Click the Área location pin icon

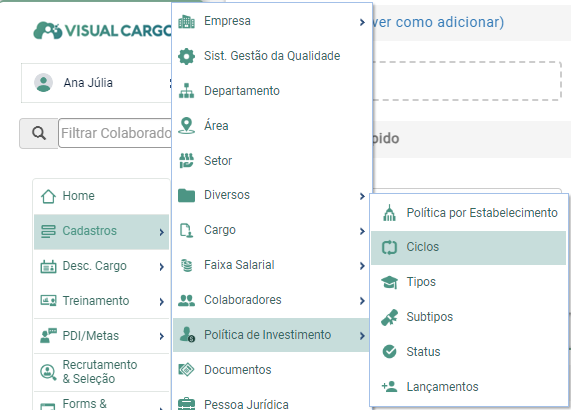click(186, 126)
